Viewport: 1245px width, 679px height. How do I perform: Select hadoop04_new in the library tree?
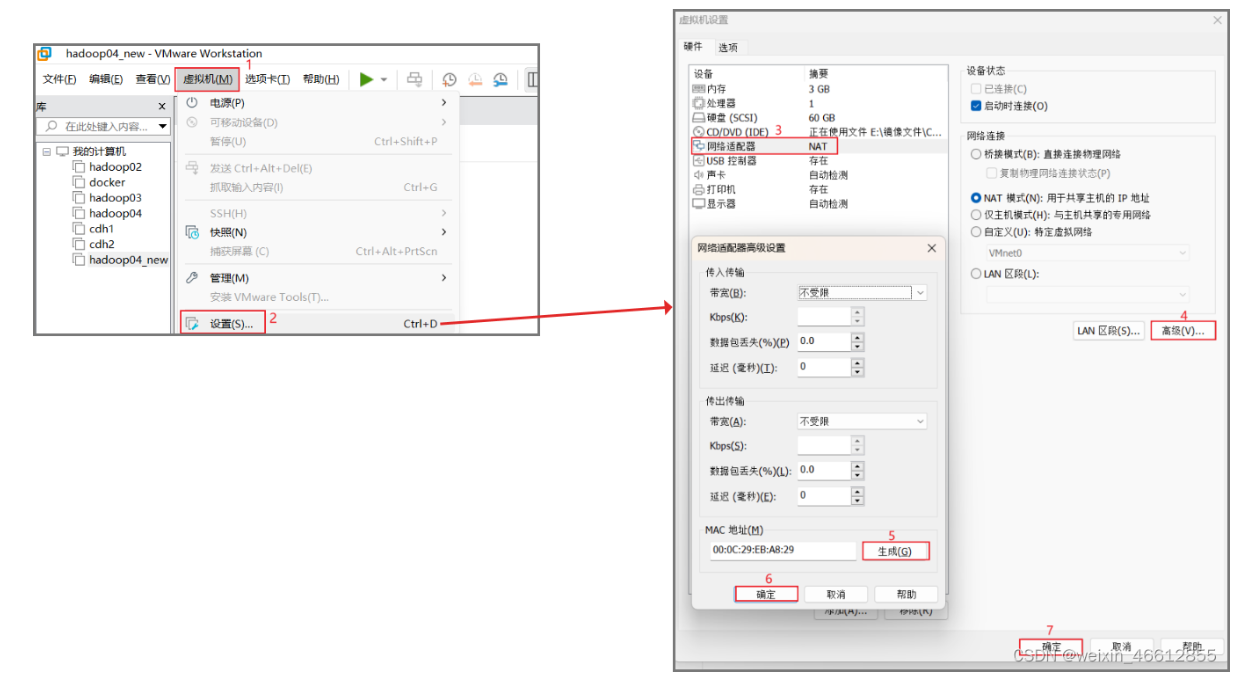point(128,260)
